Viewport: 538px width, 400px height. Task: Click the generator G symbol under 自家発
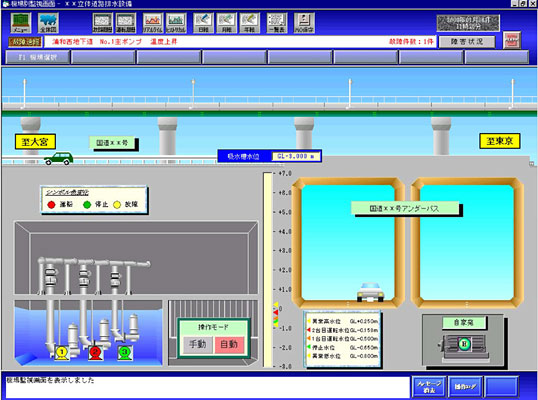(x=464, y=344)
